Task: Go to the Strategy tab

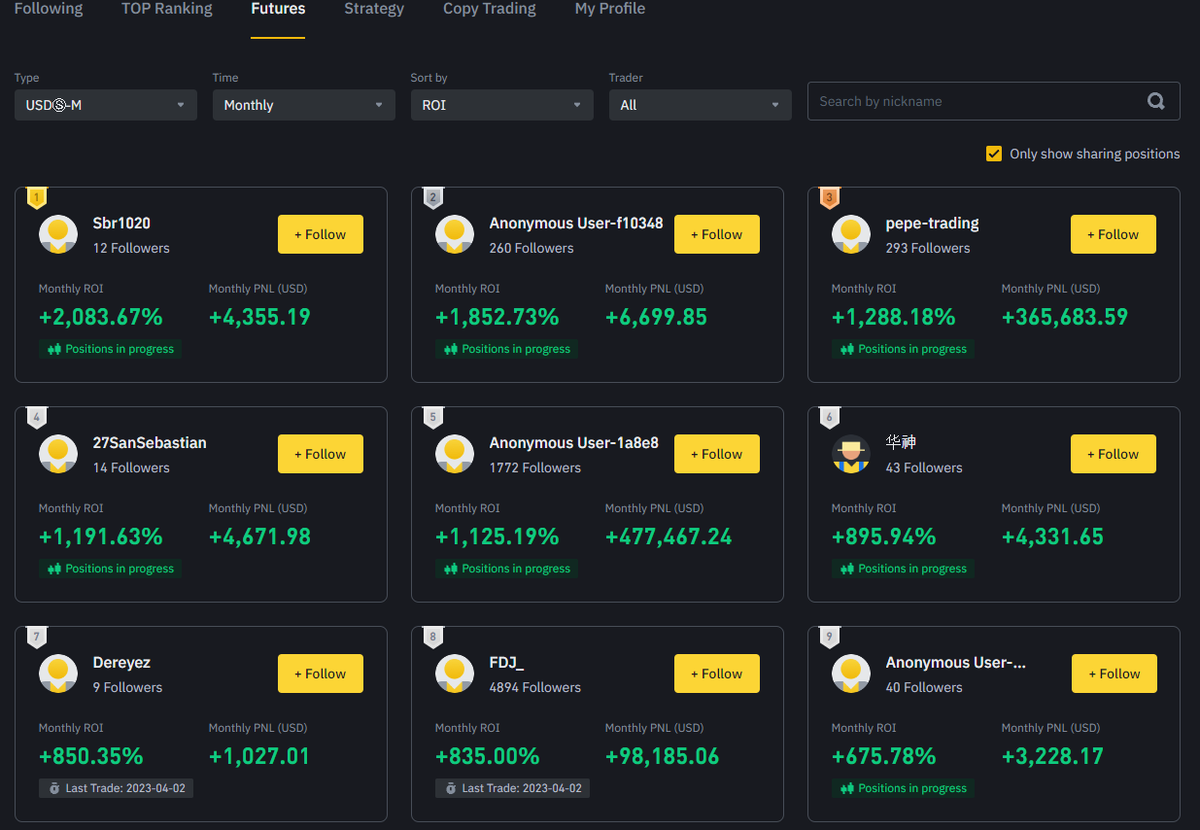Action: pyautogui.click(x=374, y=9)
